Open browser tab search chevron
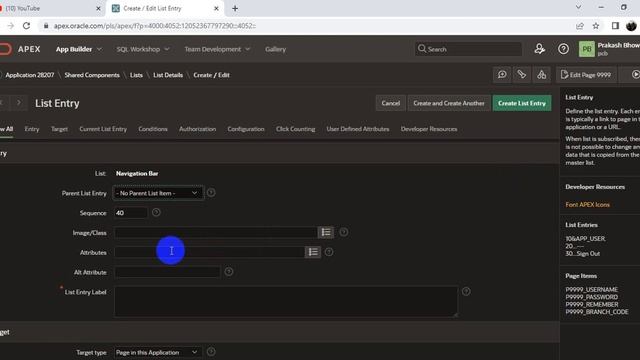640x360 pixels. [578, 7]
